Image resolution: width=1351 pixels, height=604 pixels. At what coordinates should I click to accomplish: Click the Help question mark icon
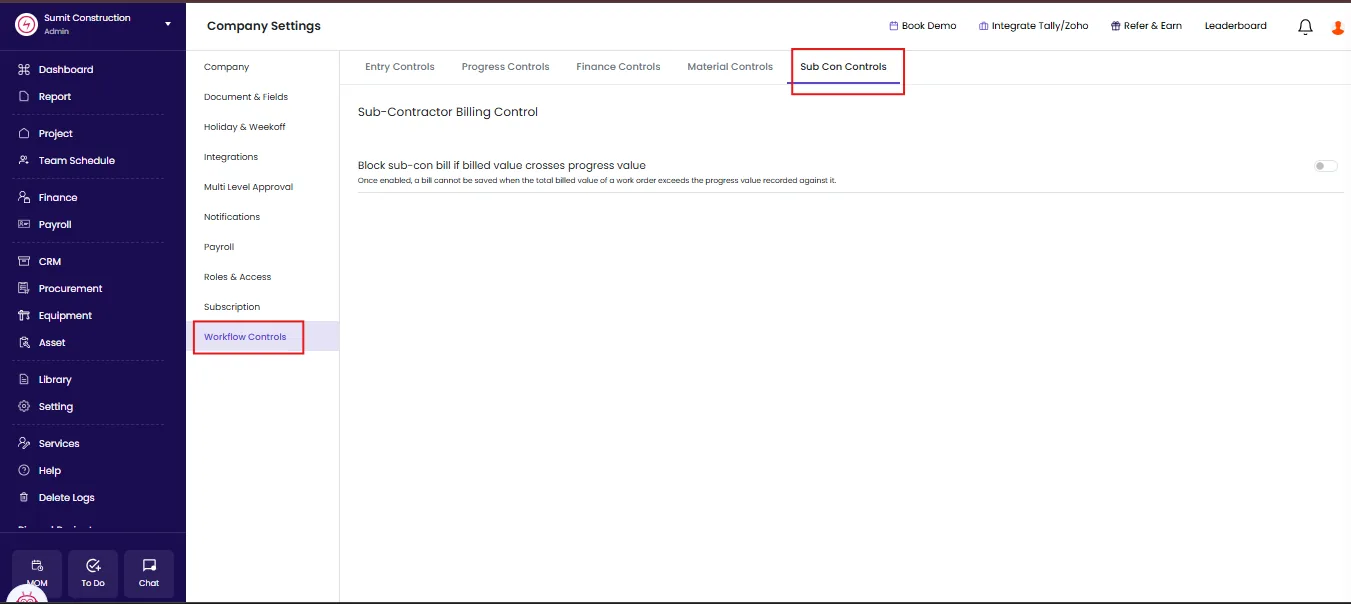coord(24,471)
